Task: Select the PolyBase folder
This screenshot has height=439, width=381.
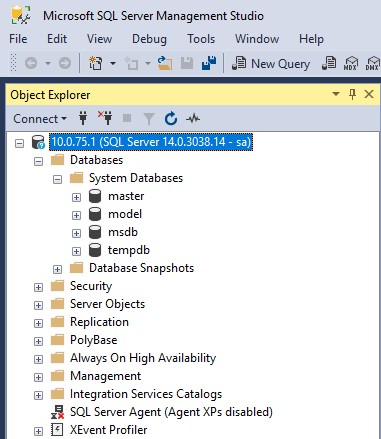Action: [x=93, y=340]
